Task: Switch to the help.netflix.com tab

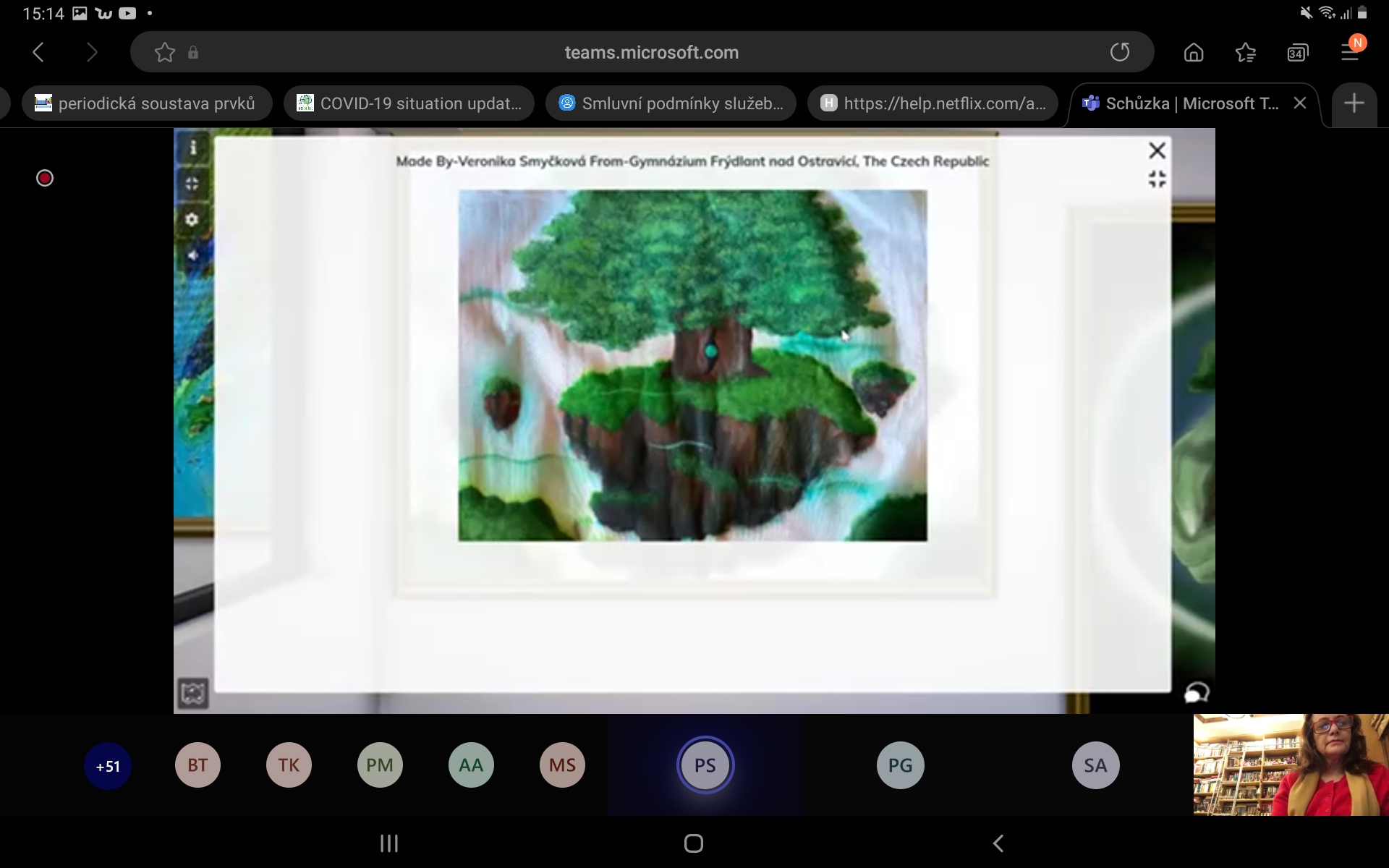Action: (933, 103)
